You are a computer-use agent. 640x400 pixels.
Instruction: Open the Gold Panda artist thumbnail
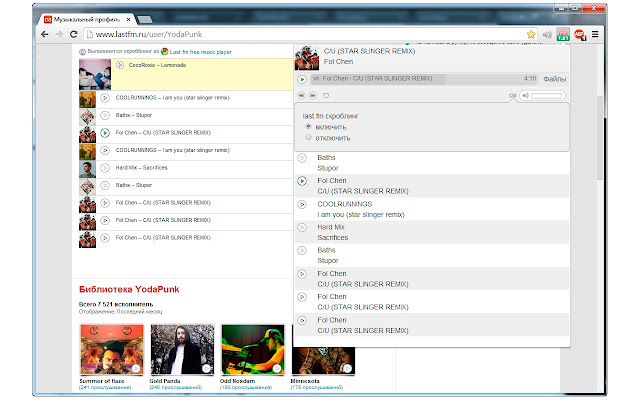coord(182,350)
